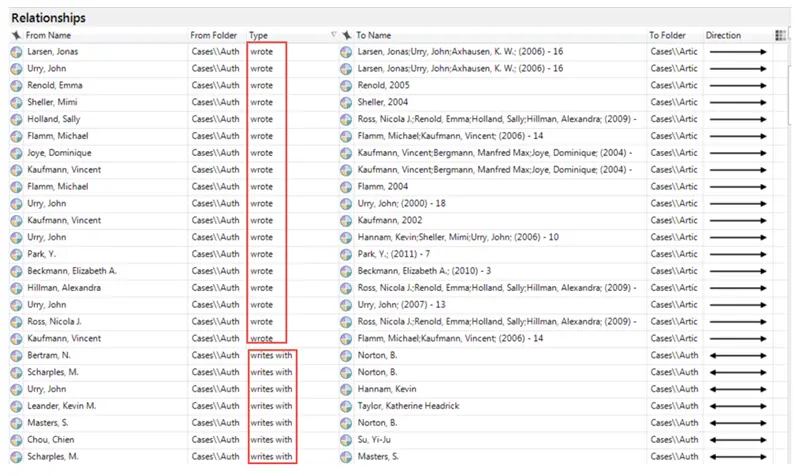The width and height of the screenshot is (800, 476).
Task: Click the two-way arrow in Leander, Kevin M. row
Action: coord(738,406)
